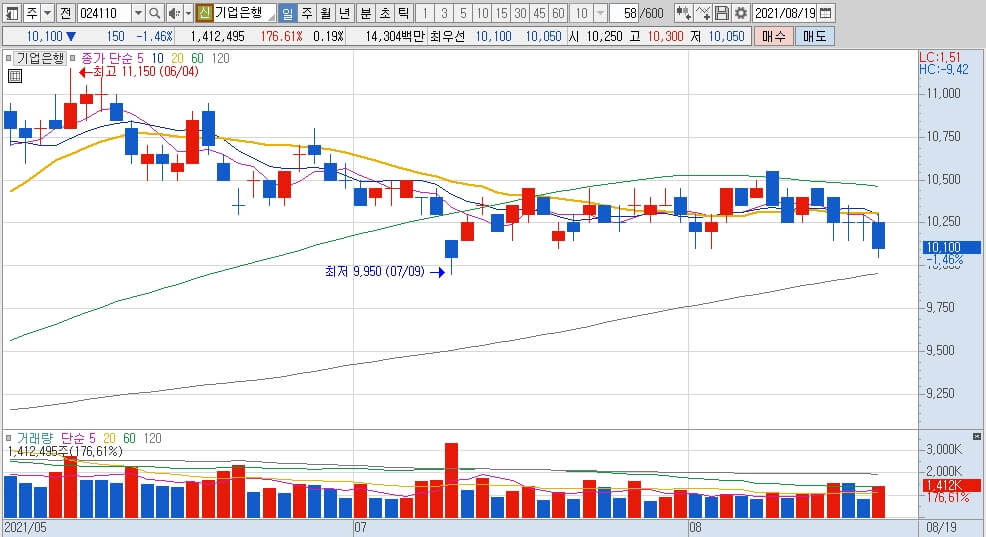
Task: Click the add line indicator icon
Action: pyautogui.click(x=704, y=13)
